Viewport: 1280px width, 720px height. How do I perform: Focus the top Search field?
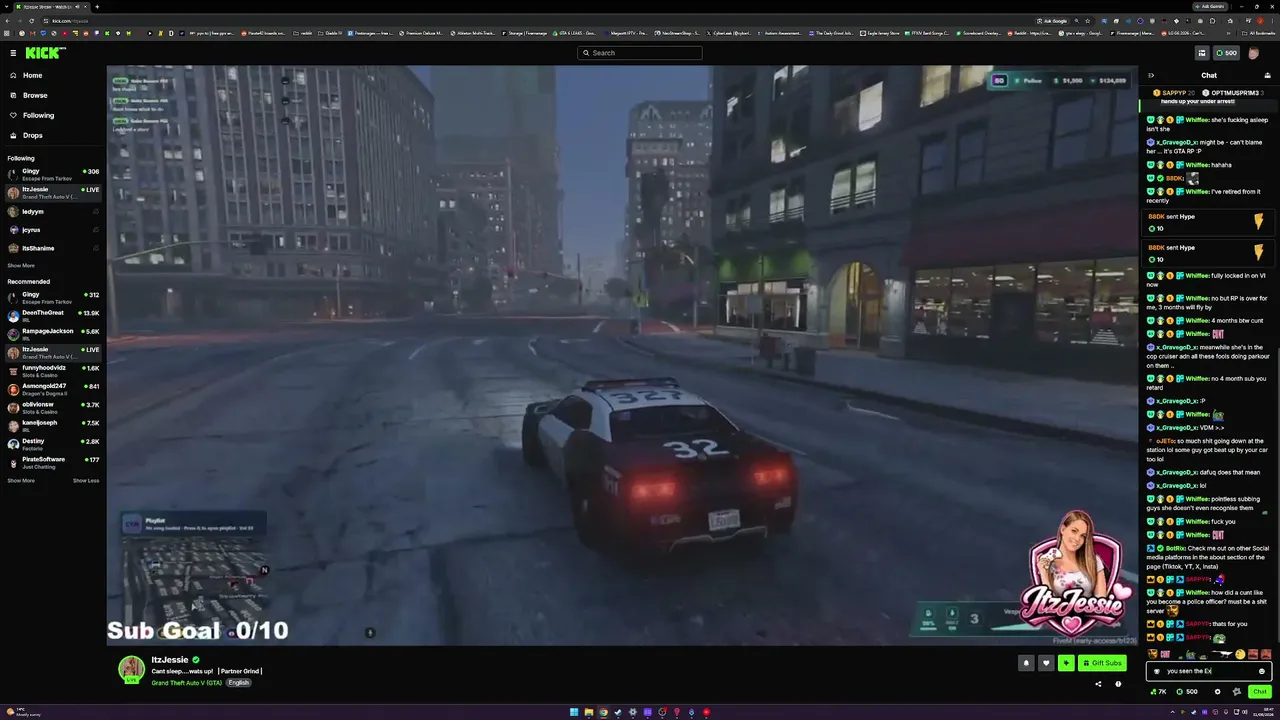click(x=640, y=53)
